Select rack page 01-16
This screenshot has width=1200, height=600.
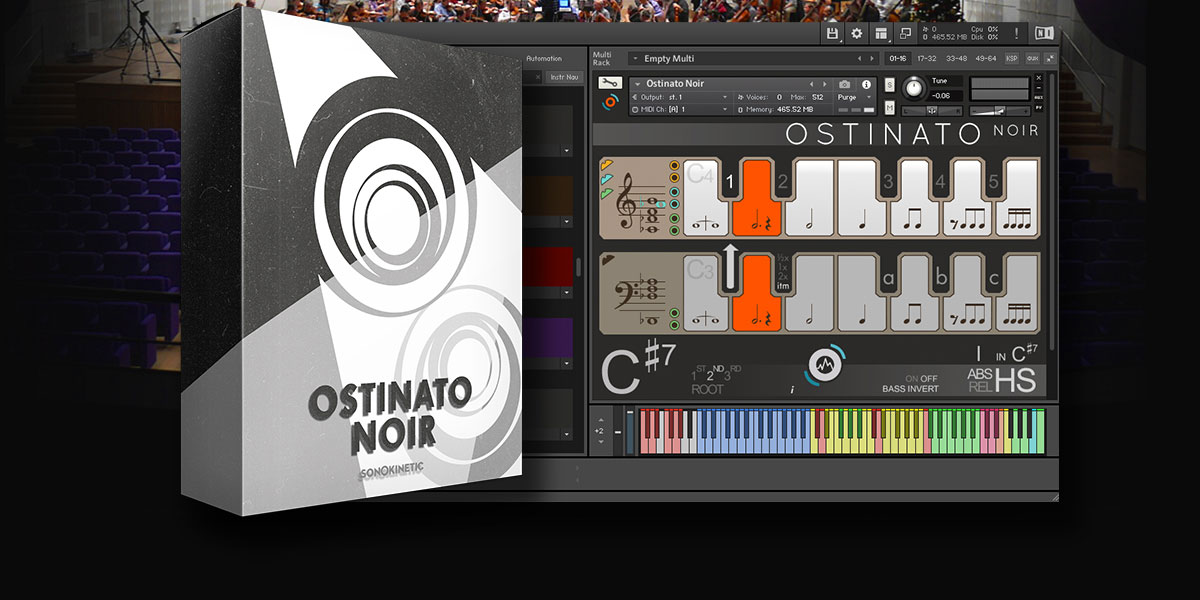(898, 58)
